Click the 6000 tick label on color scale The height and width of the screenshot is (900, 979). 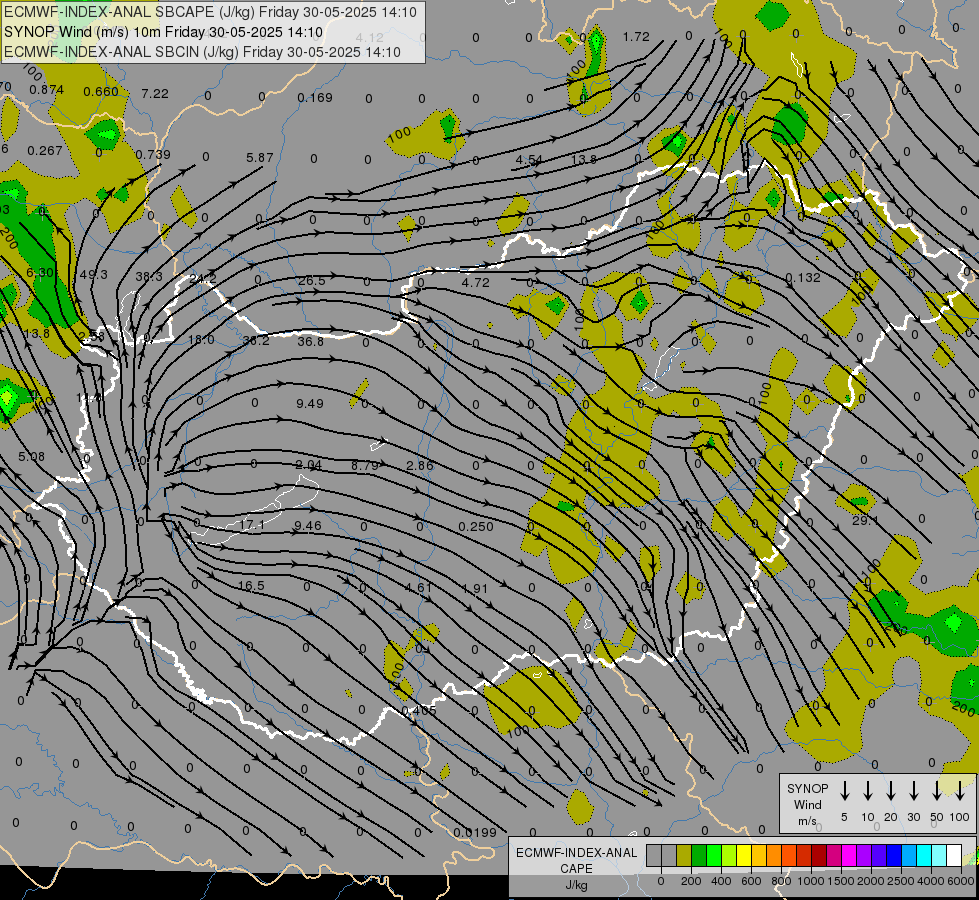tap(961, 881)
